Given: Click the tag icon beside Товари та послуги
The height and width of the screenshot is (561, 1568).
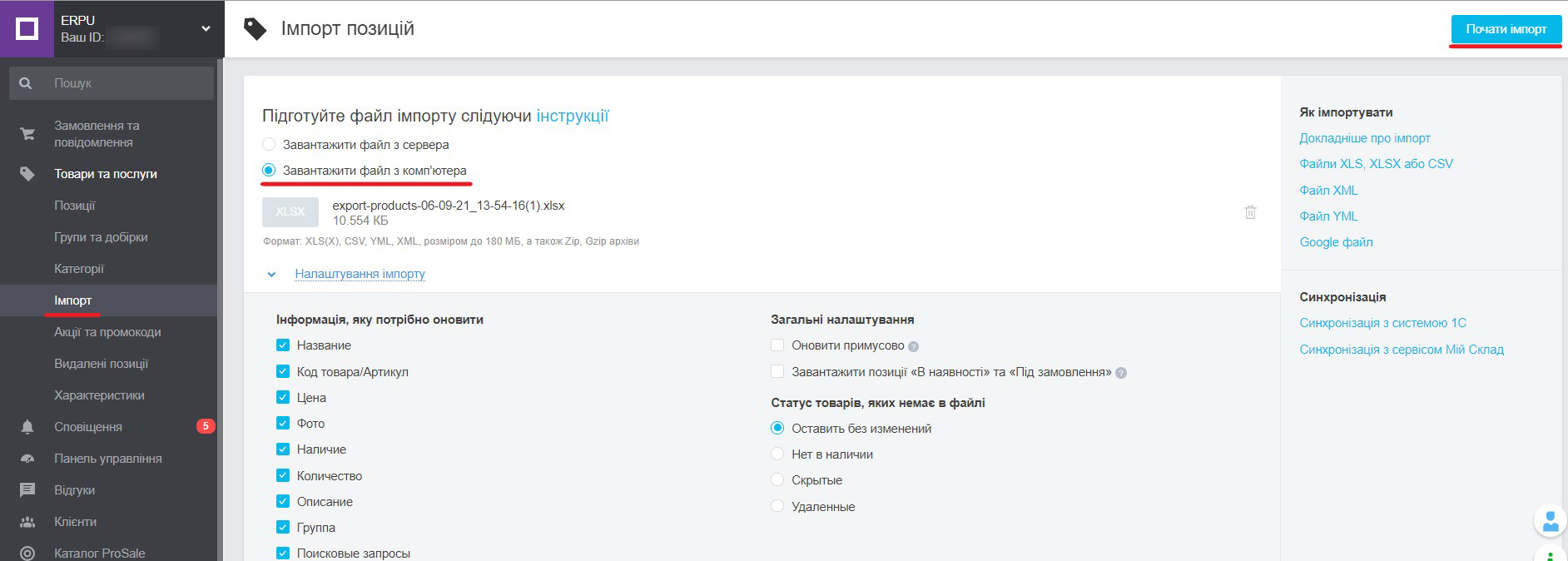Looking at the screenshot, I should click(27, 174).
